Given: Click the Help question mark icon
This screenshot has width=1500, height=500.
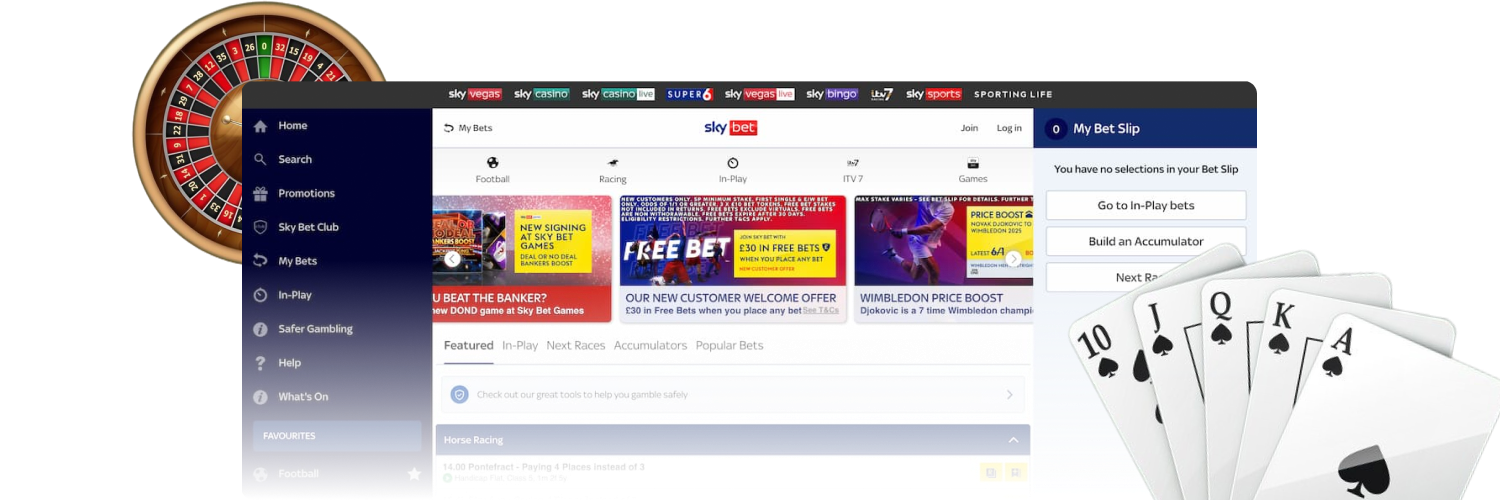Looking at the screenshot, I should [x=261, y=363].
